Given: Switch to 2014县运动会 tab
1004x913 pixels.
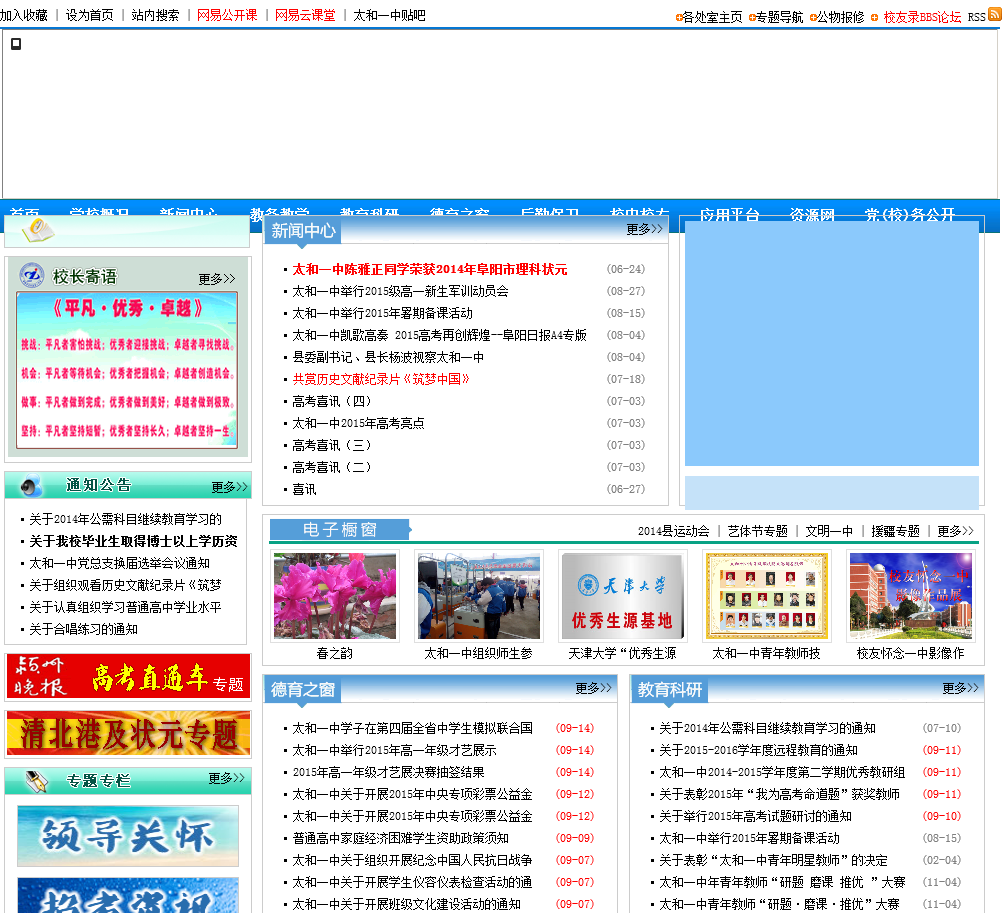Looking at the screenshot, I should 674,531.
